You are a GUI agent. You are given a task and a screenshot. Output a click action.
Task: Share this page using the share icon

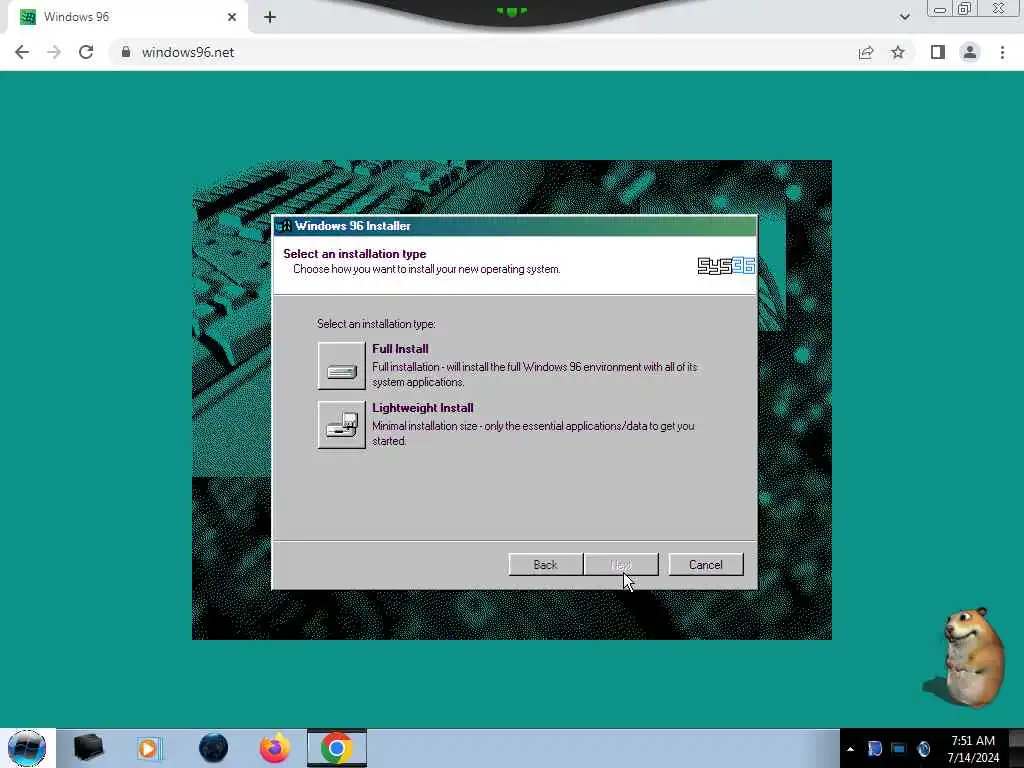pos(866,52)
